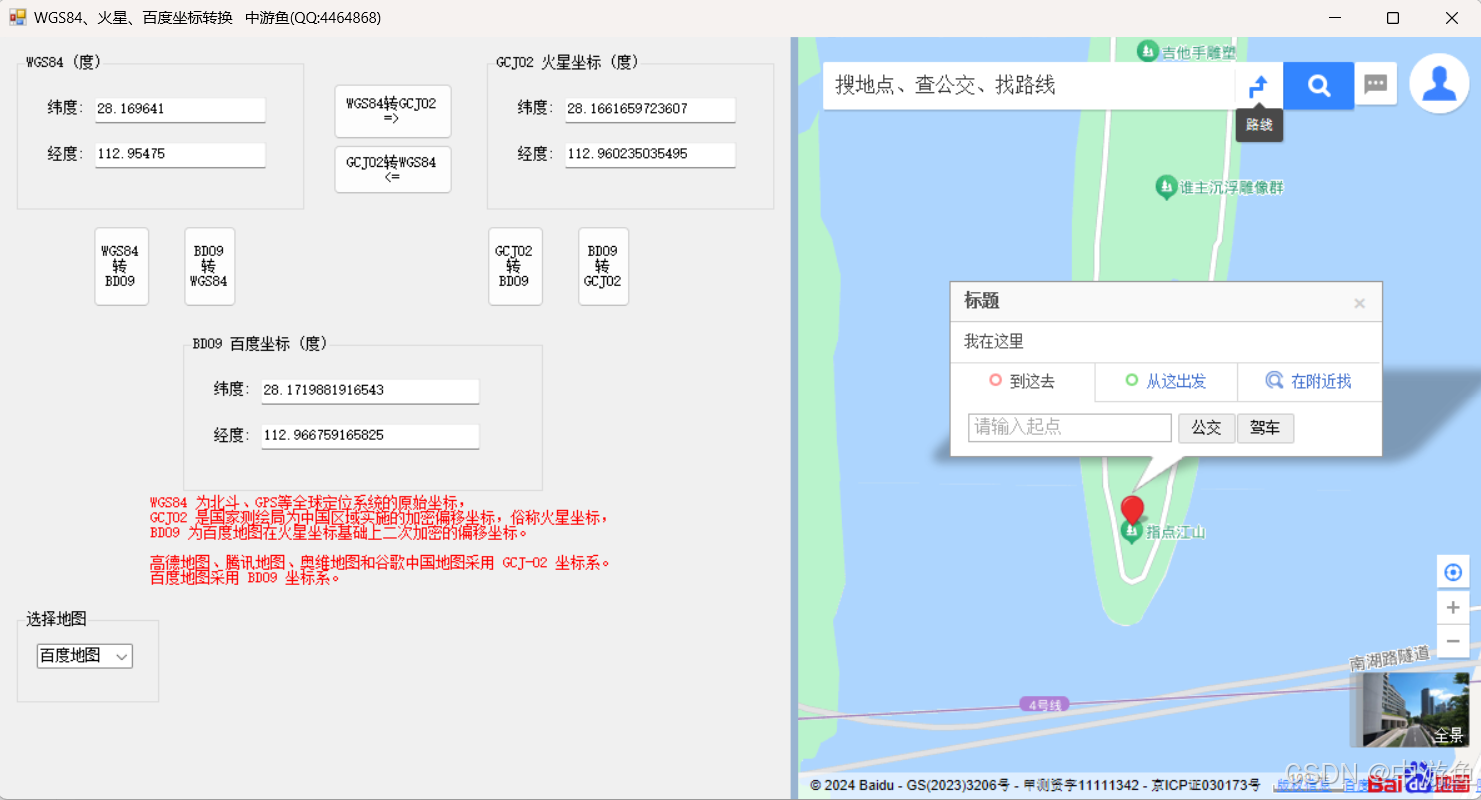Click the 吉他手雕塑 landmark icon

point(1147,51)
